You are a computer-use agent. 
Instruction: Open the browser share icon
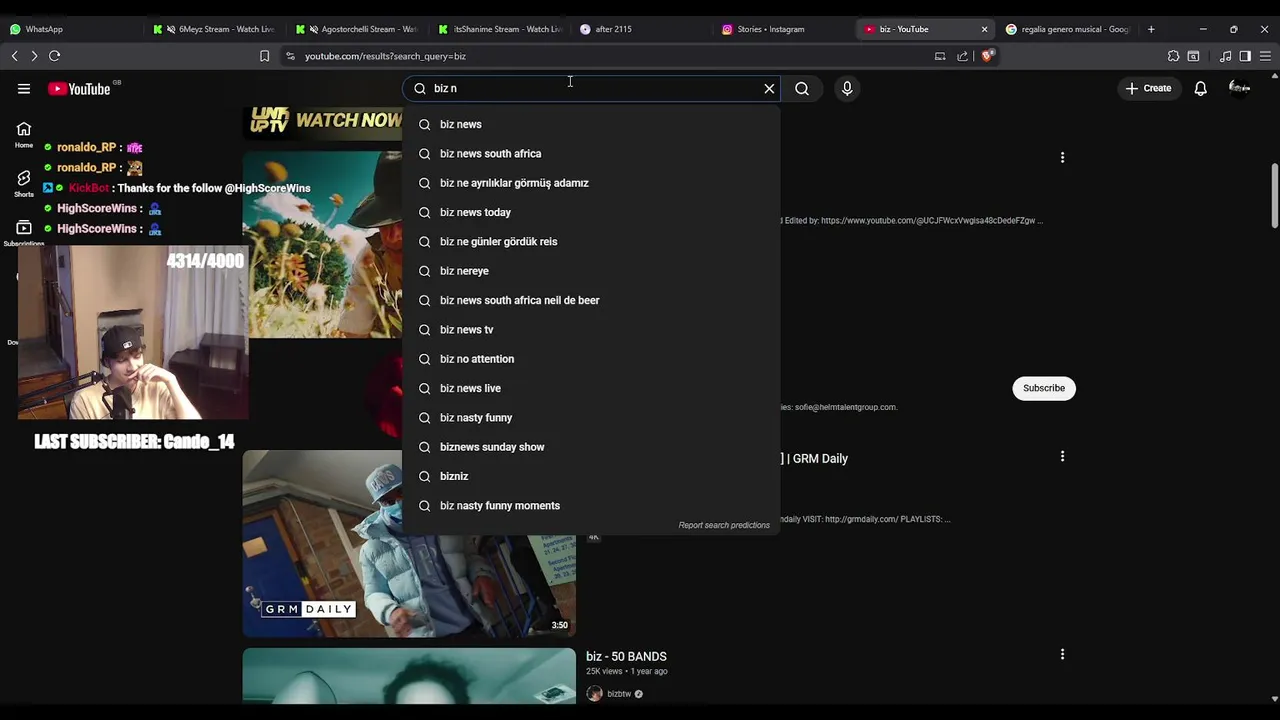(x=962, y=56)
